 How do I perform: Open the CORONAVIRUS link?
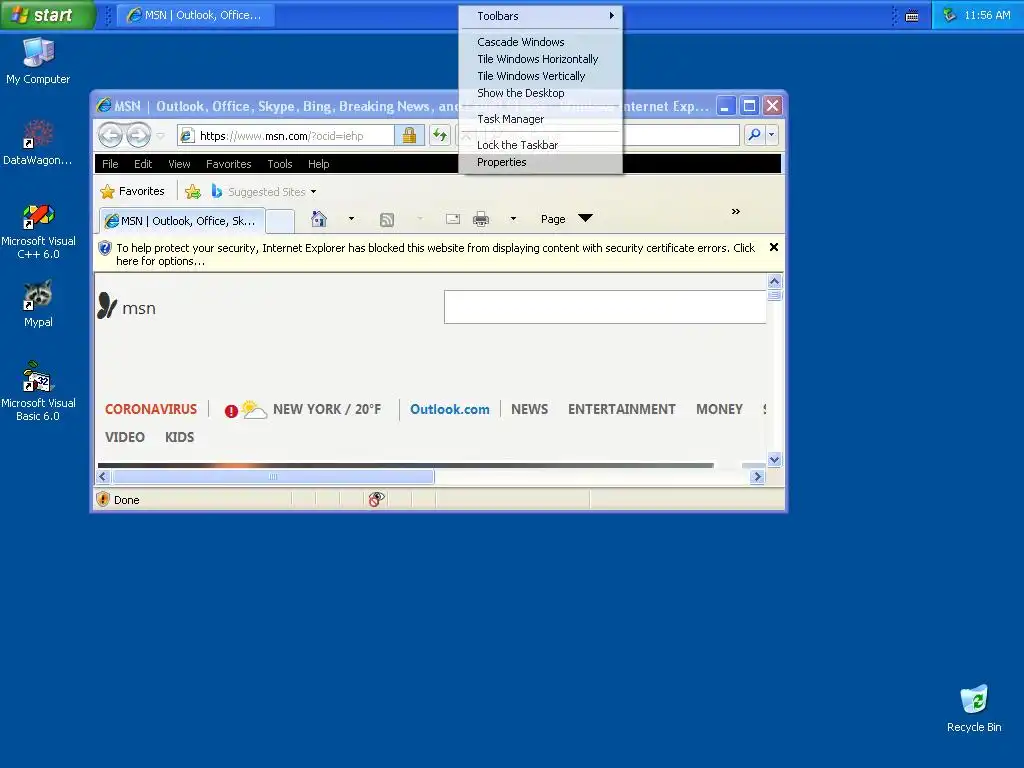[x=151, y=409]
